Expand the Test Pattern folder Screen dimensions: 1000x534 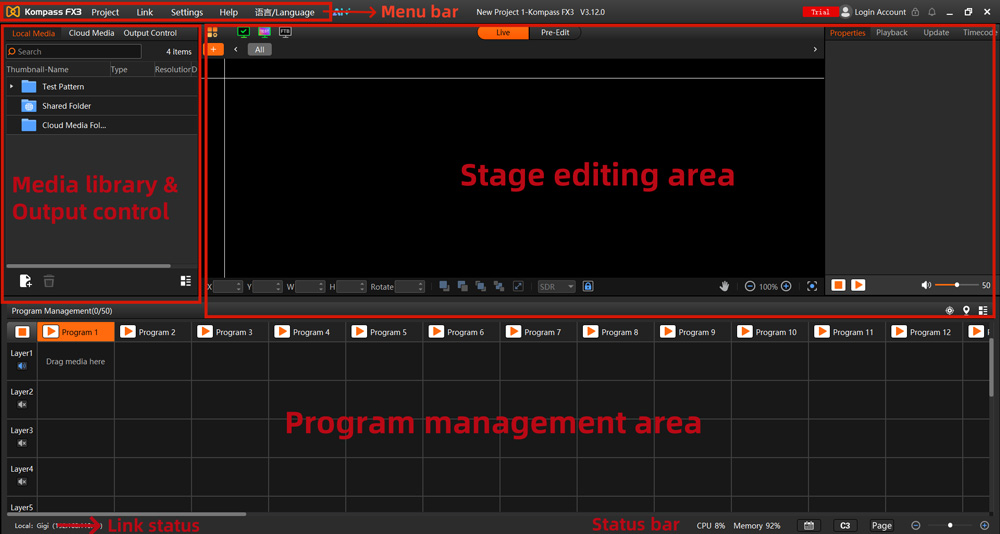pos(11,86)
